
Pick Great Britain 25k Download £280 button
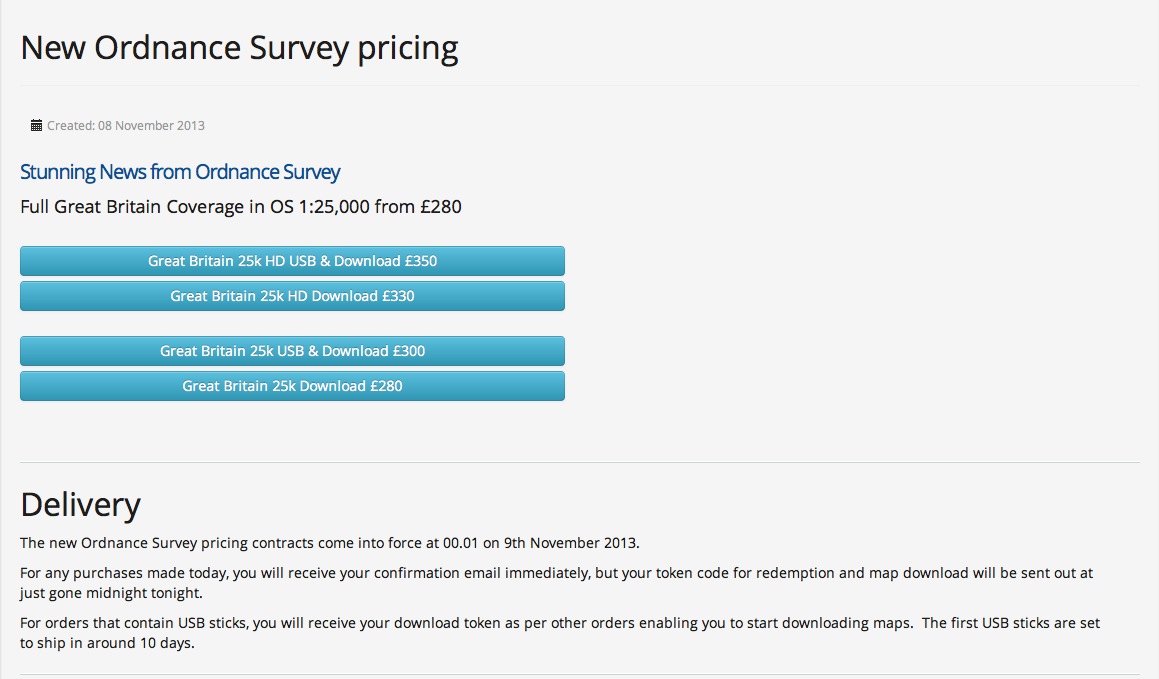tap(292, 386)
